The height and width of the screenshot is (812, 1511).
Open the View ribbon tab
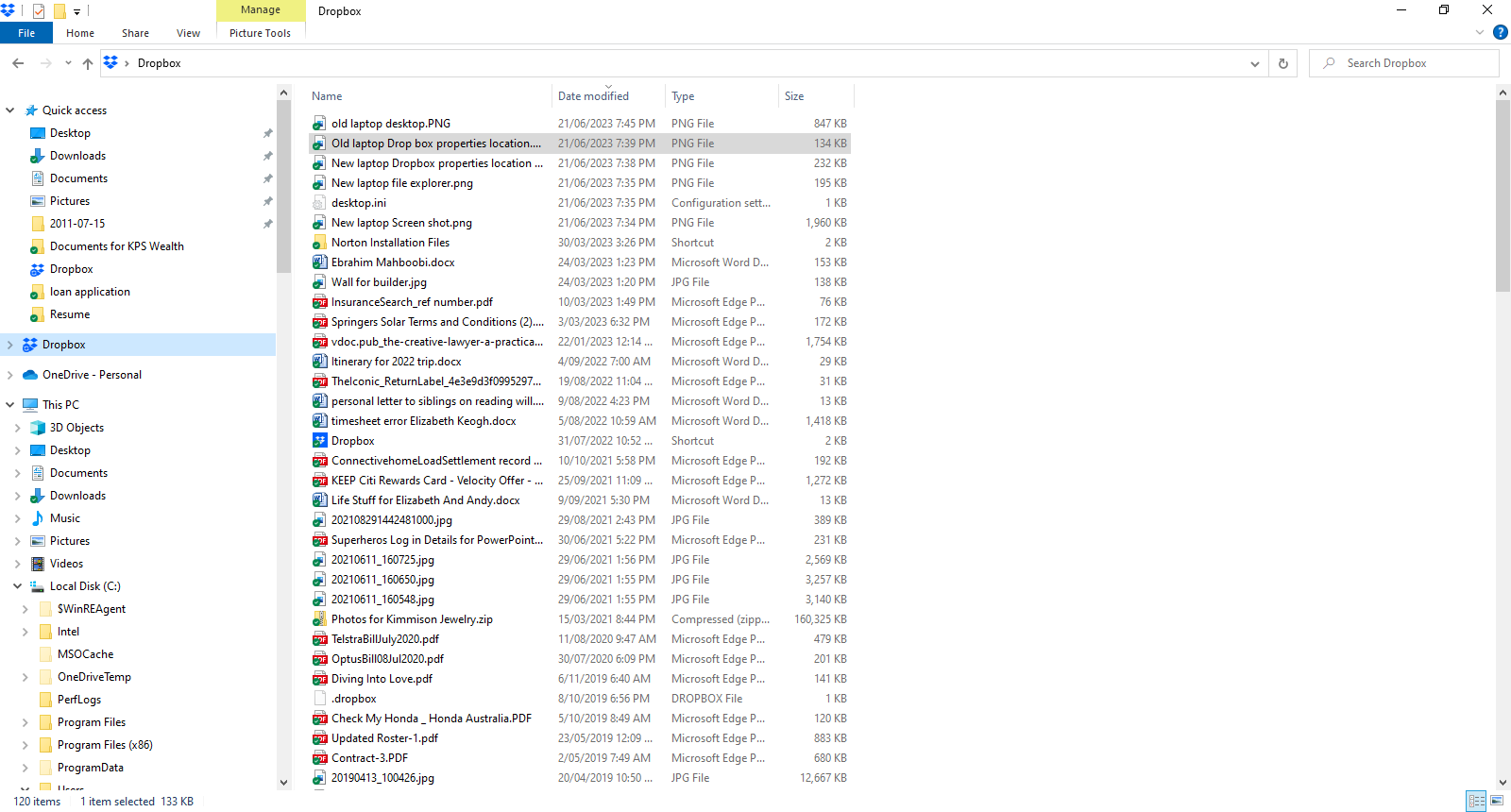[x=188, y=33]
